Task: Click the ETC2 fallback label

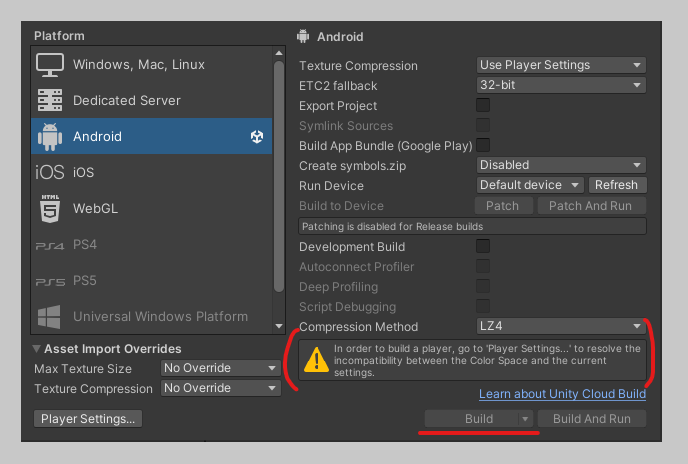Action: [x=338, y=86]
